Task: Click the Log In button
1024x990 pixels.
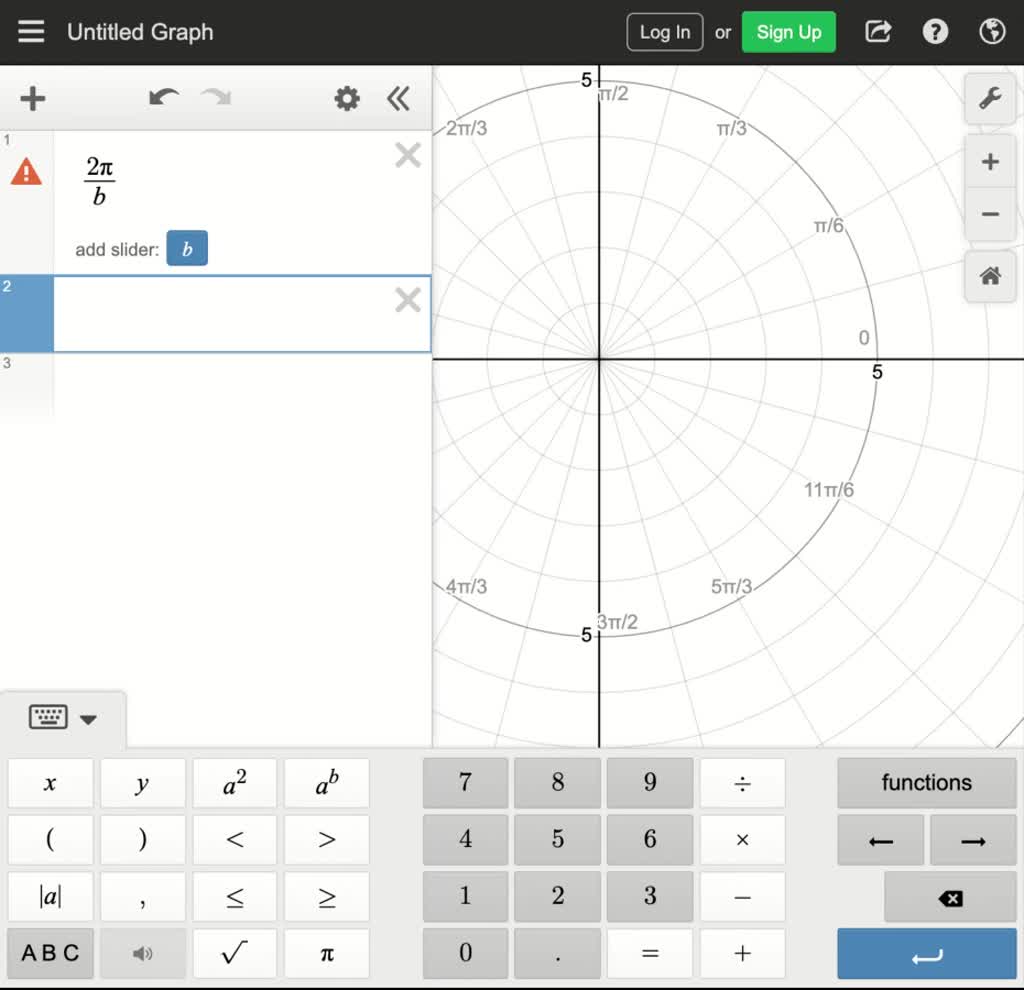Action: tap(665, 32)
